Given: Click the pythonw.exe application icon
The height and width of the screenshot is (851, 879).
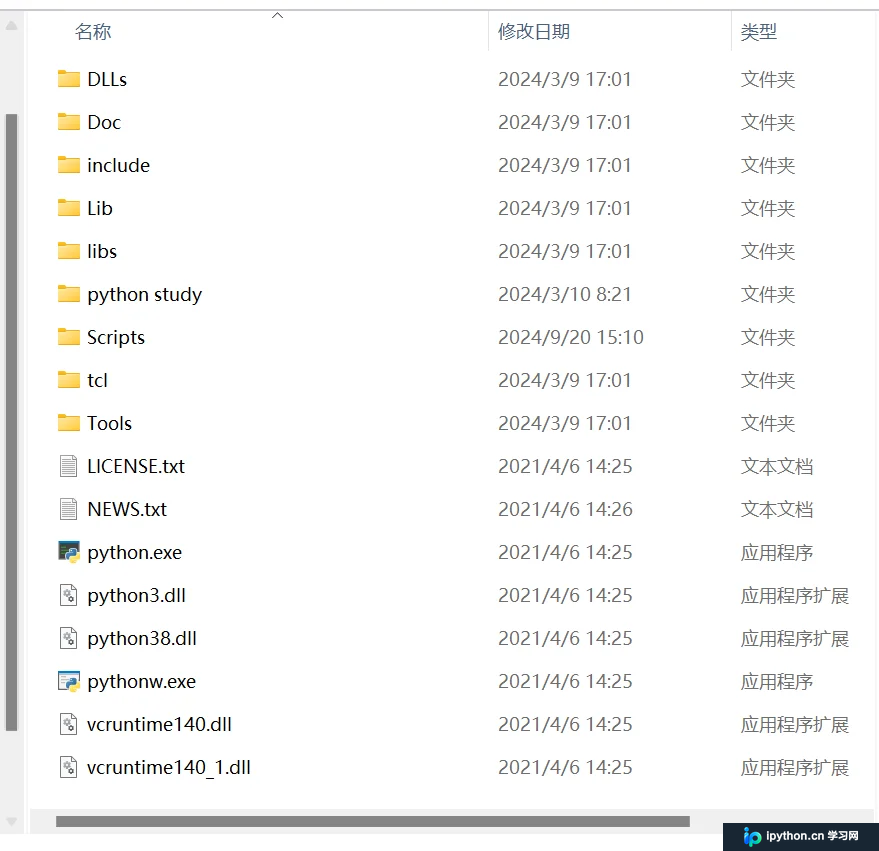Looking at the screenshot, I should click(x=69, y=681).
